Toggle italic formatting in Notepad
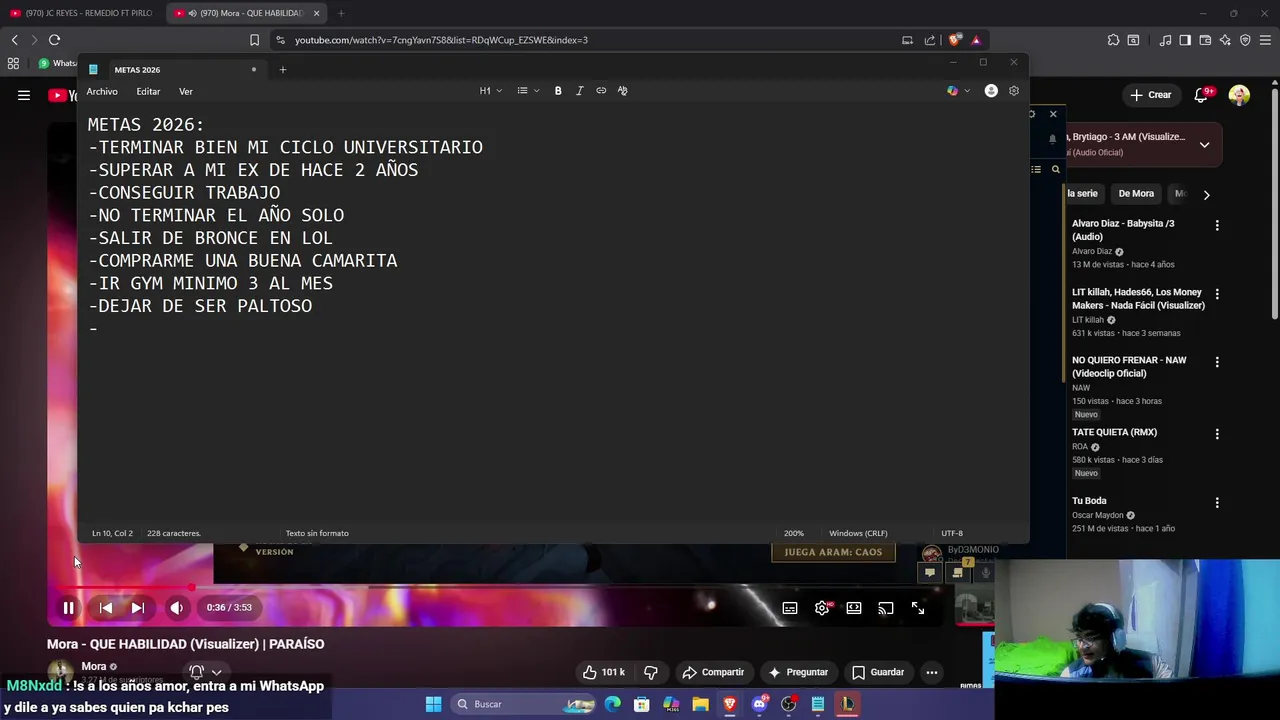 tap(579, 91)
